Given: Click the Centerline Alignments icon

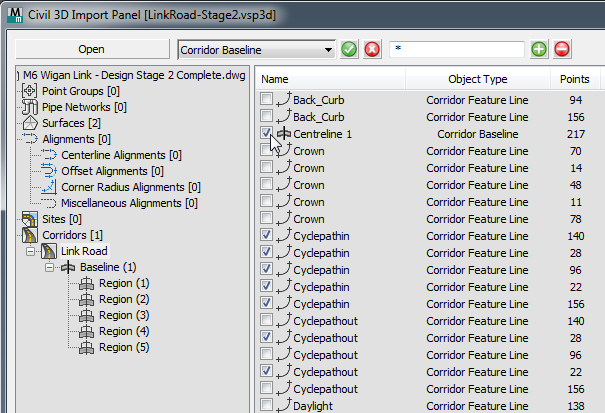Looking at the screenshot, I should tap(49, 155).
